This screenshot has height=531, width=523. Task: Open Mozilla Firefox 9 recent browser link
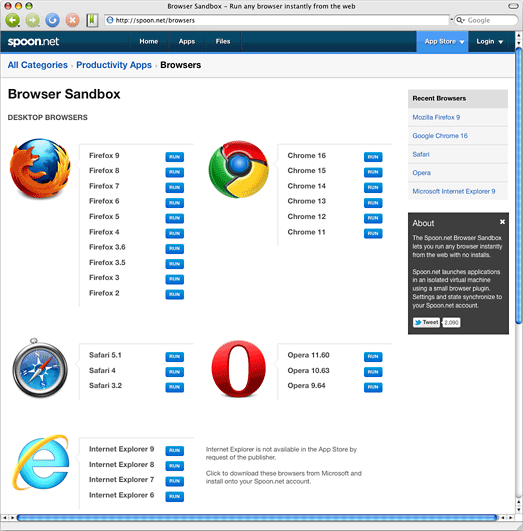436,117
